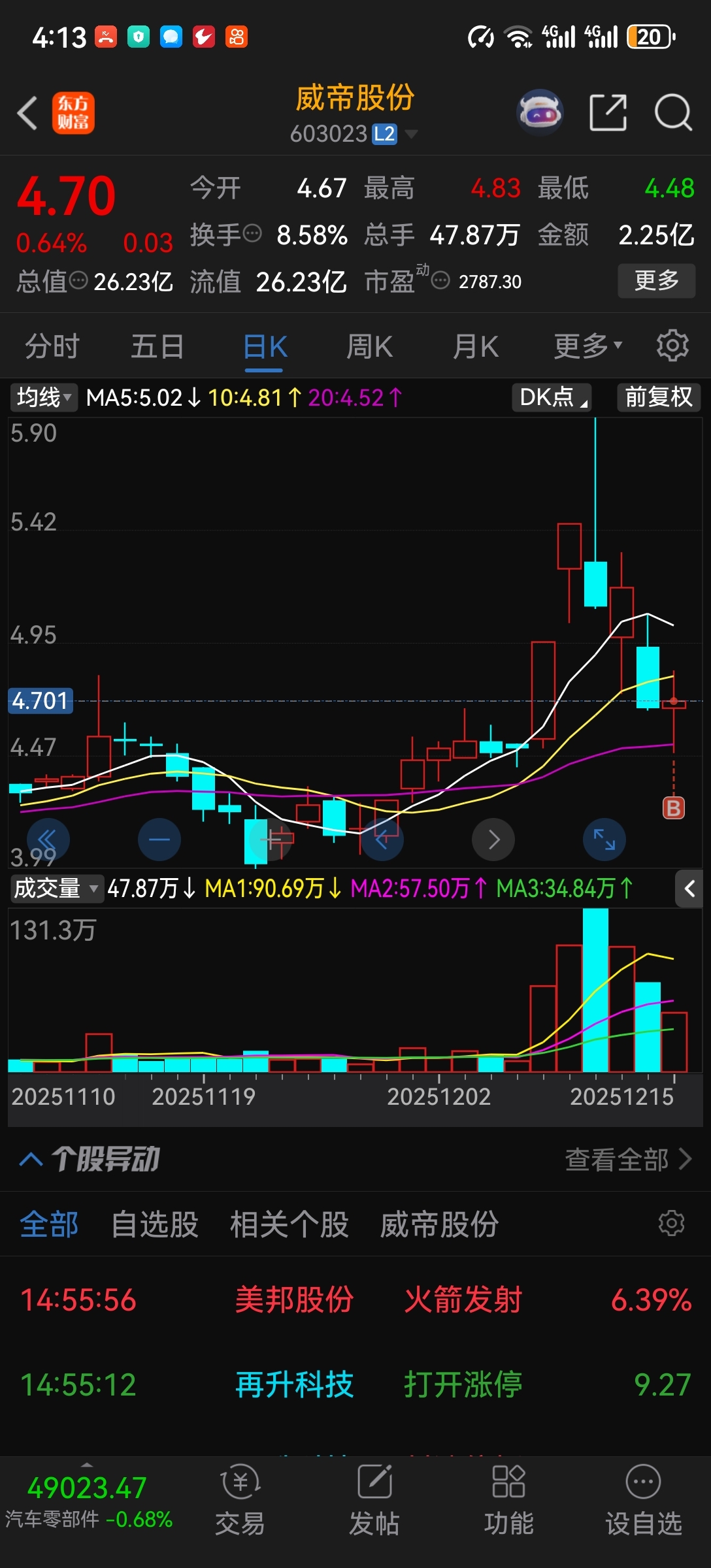Open the 发帖 post icon

(x=374, y=1501)
